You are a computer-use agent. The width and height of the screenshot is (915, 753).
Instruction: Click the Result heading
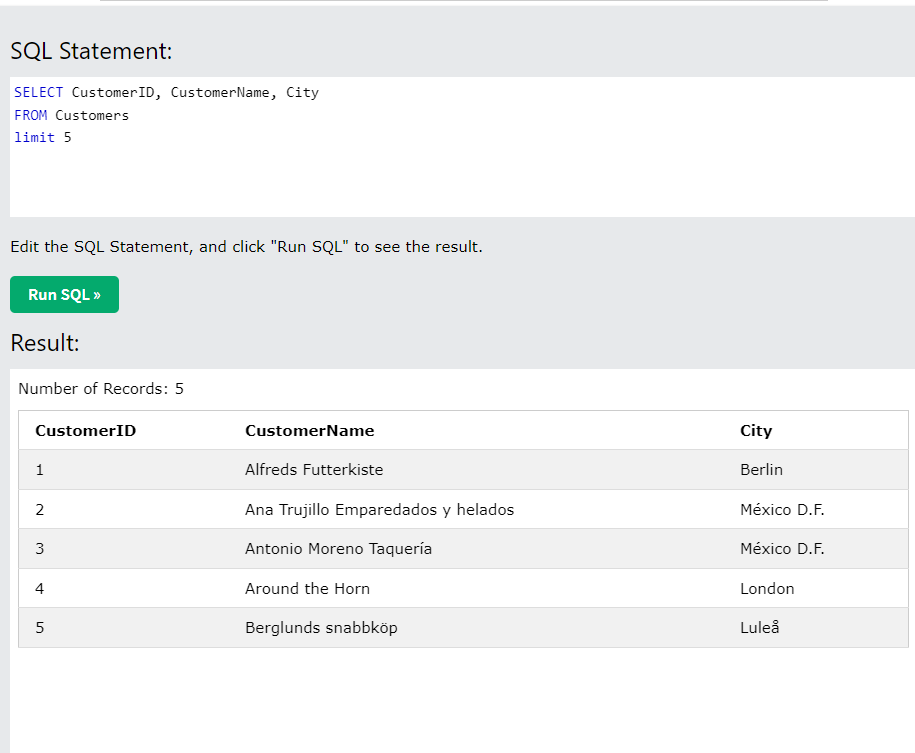(45, 343)
